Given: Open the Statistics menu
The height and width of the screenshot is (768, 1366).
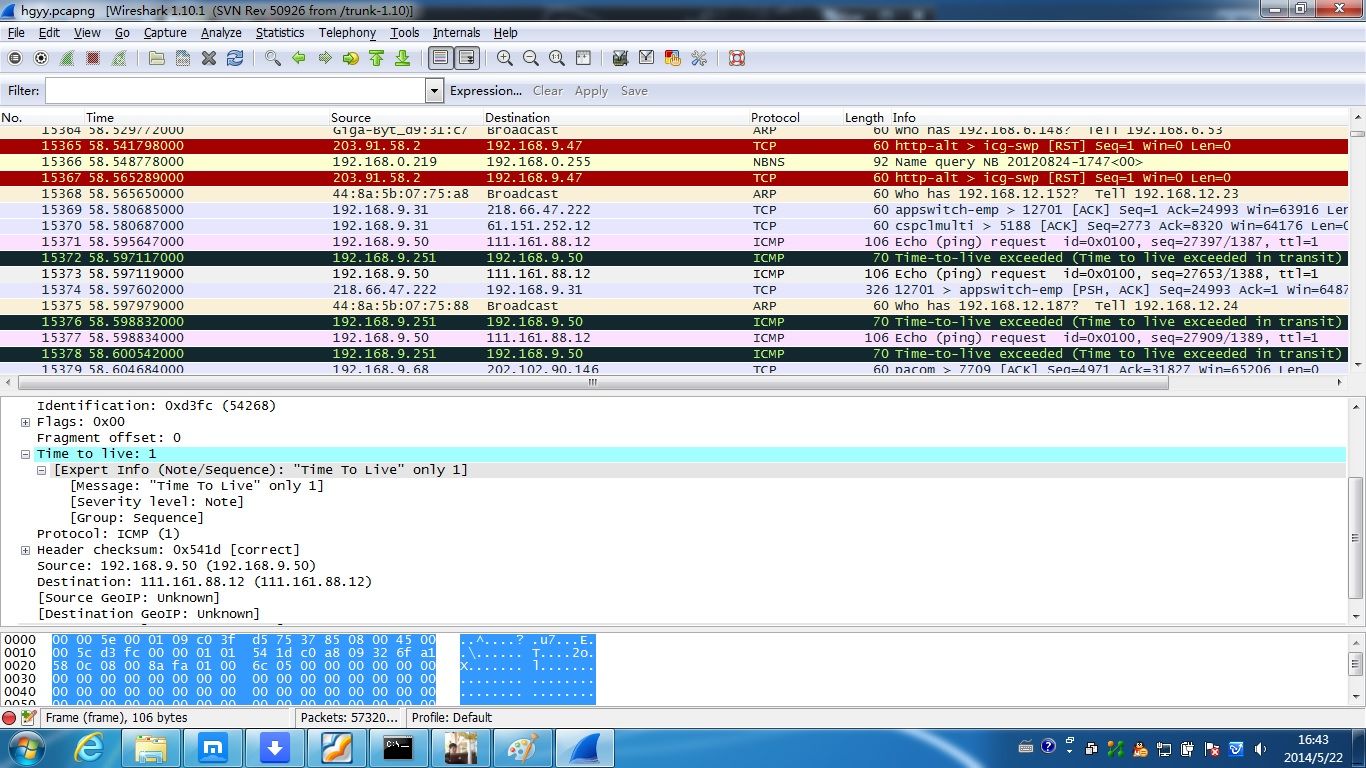Looking at the screenshot, I should tap(279, 33).
